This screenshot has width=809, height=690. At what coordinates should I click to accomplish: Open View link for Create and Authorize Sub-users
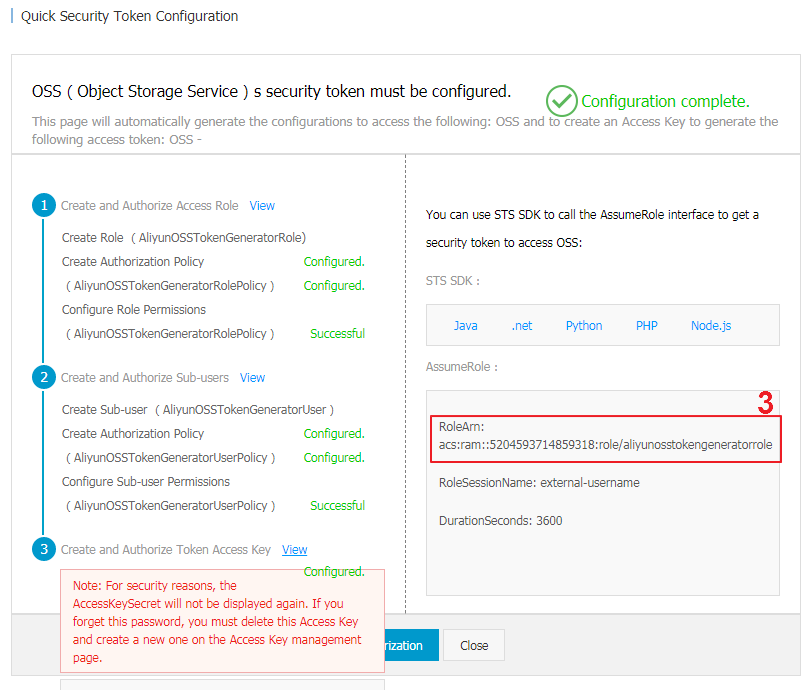252,378
